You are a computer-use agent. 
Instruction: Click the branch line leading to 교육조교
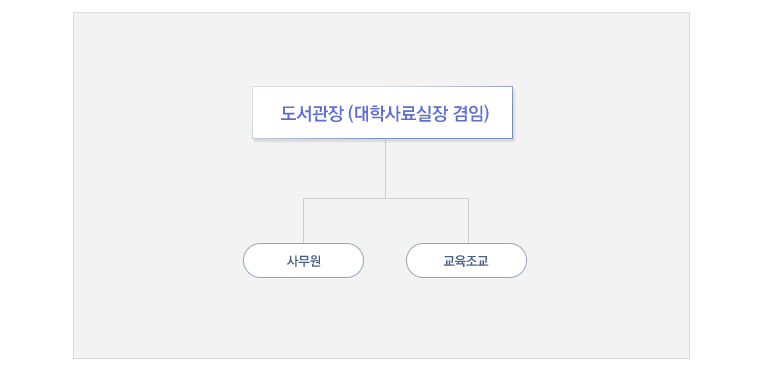(468, 221)
